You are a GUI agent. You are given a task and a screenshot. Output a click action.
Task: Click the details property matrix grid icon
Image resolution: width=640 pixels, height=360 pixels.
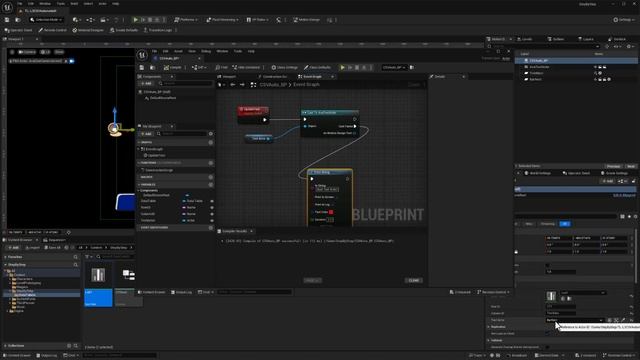point(622,216)
